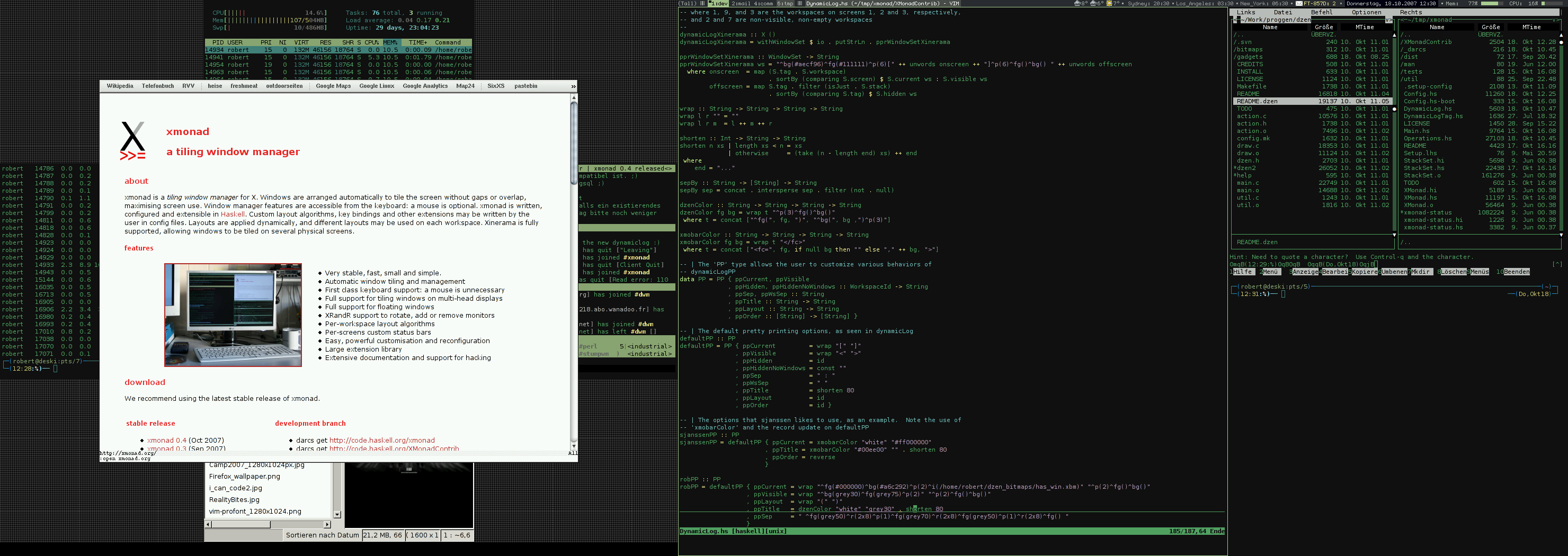The width and height of the screenshot is (1568, 556).
Task: Click the xmonad logo on the webpage
Action: (x=132, y=140)
